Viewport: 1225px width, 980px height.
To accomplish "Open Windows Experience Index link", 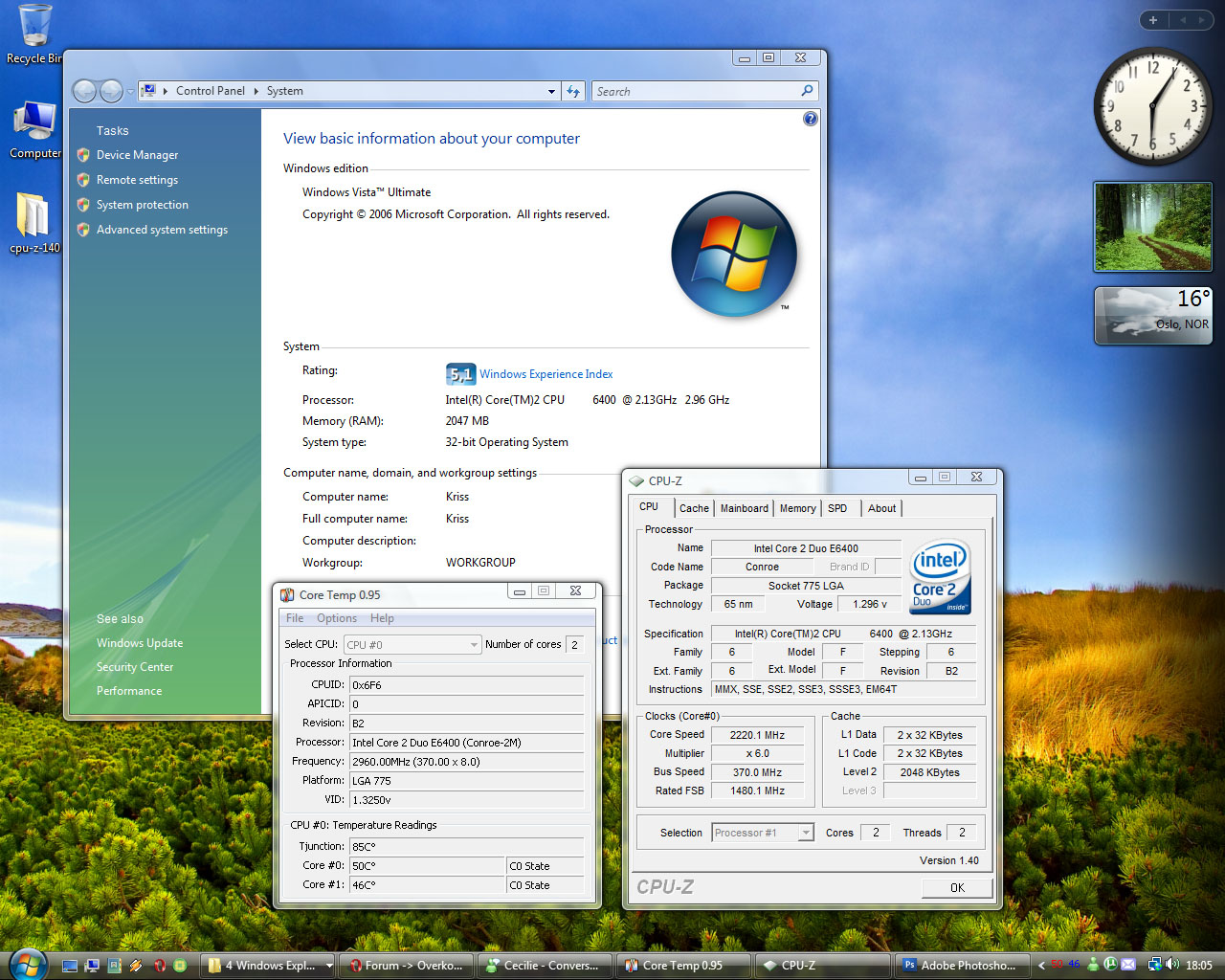I will point(546,374).
